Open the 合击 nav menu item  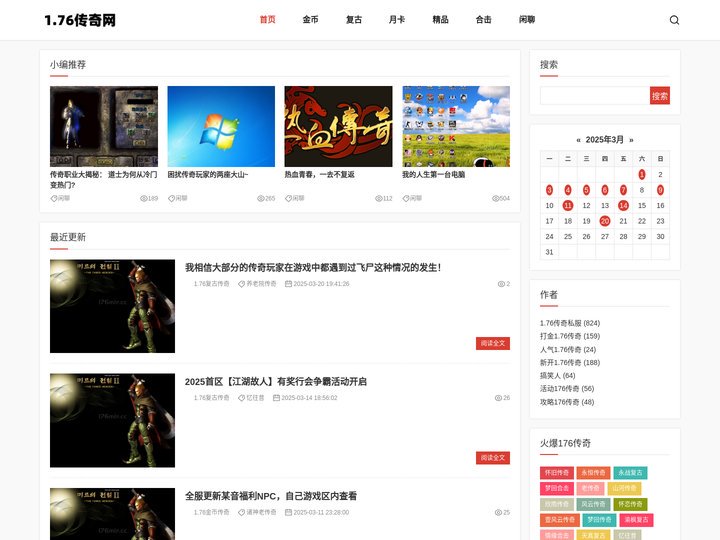click(x=484, y=19)
